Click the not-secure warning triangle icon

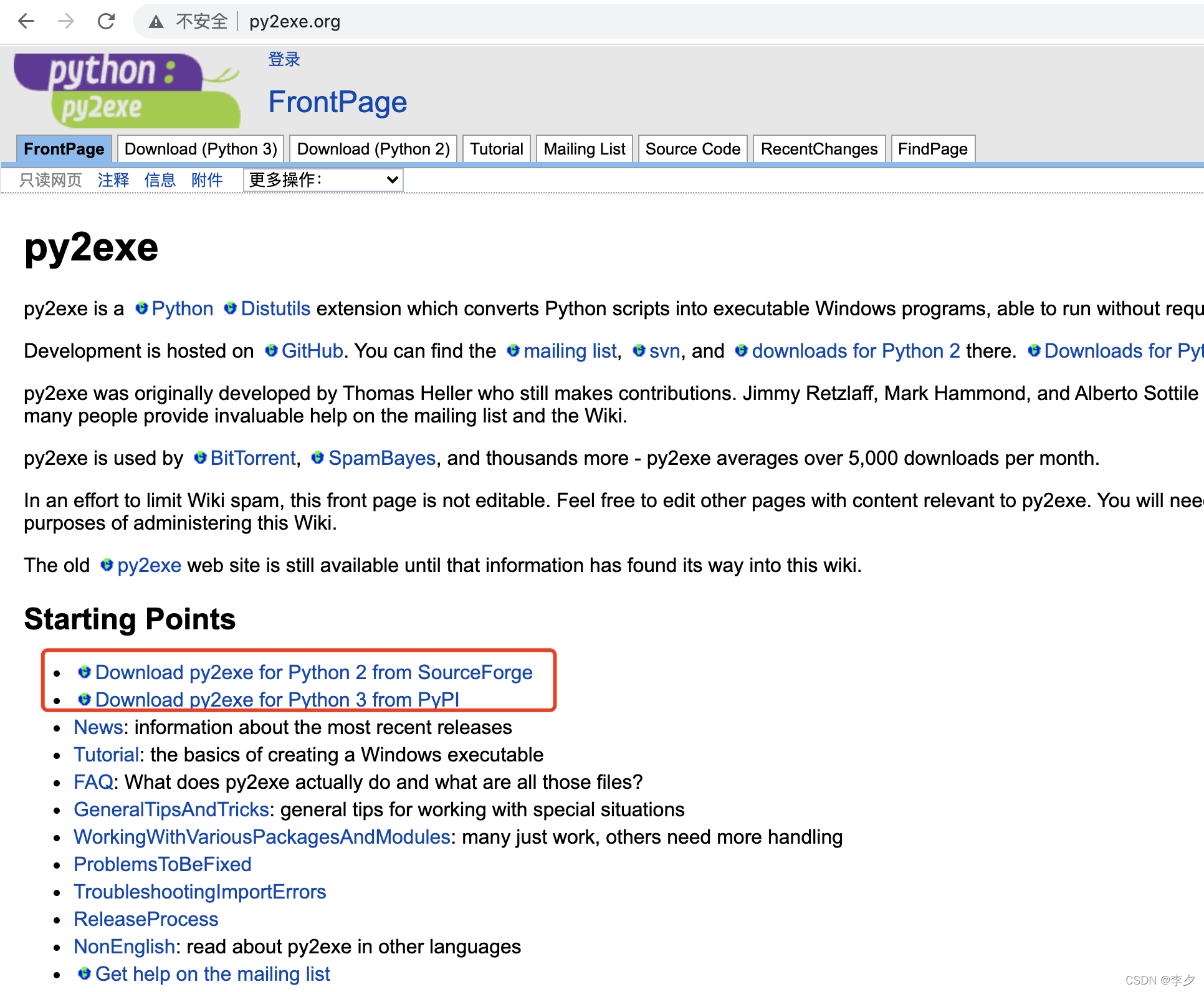156,22
